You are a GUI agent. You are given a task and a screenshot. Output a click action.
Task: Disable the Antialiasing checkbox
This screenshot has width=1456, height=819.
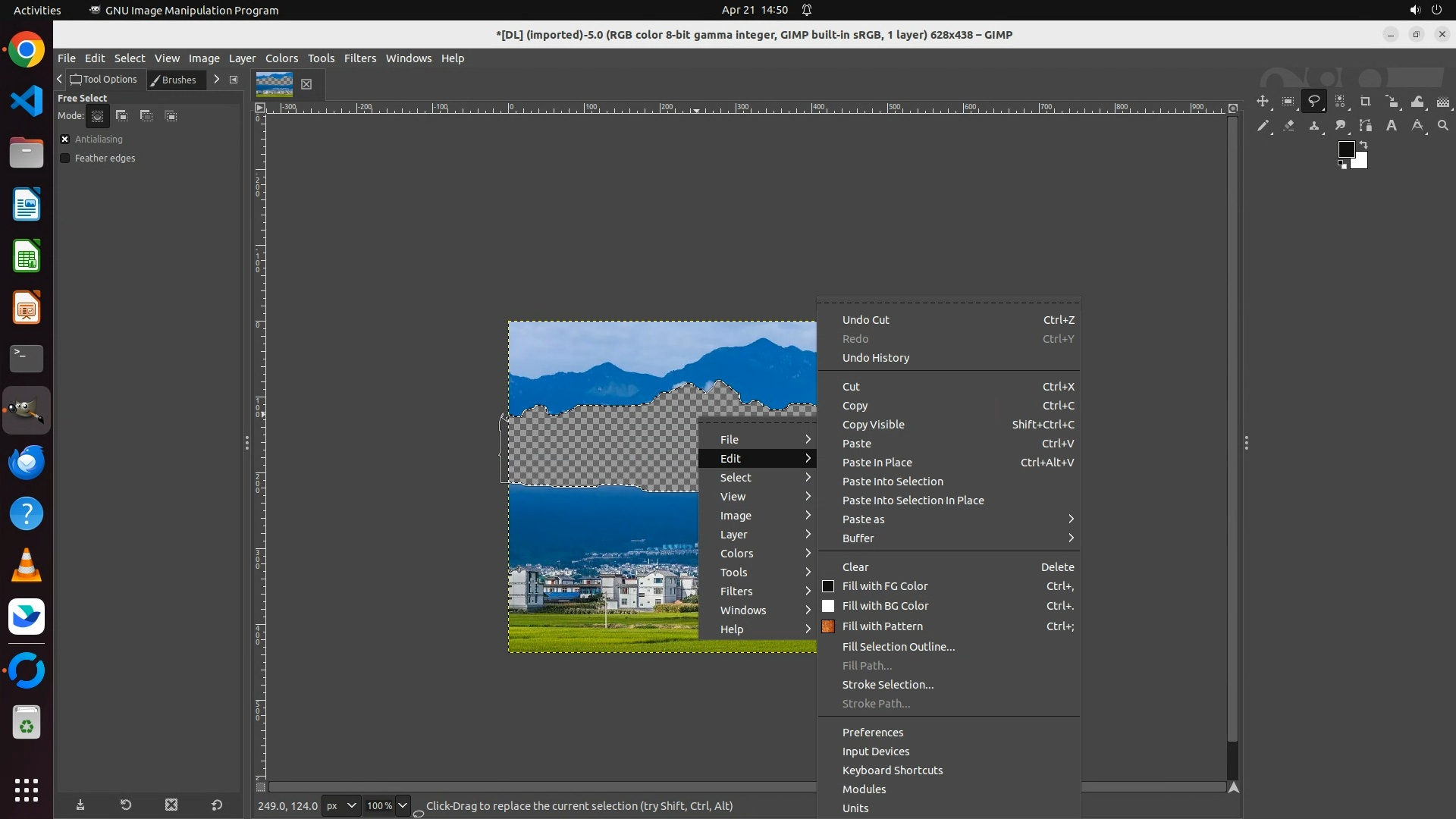coord(65,140)
